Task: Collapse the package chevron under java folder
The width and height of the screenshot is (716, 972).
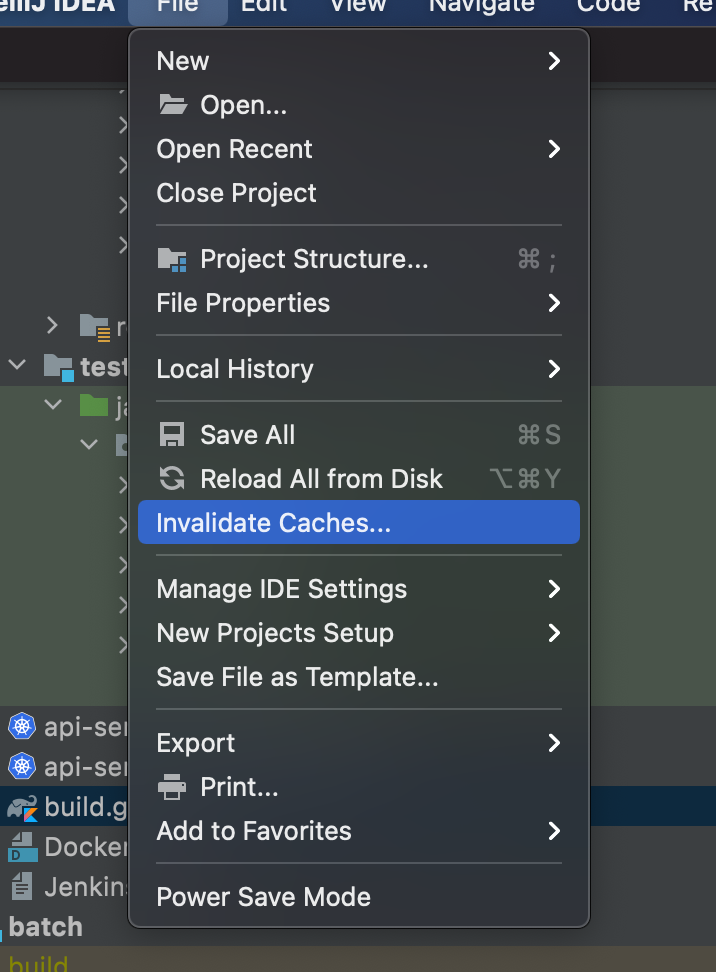Action: (89, 444)
